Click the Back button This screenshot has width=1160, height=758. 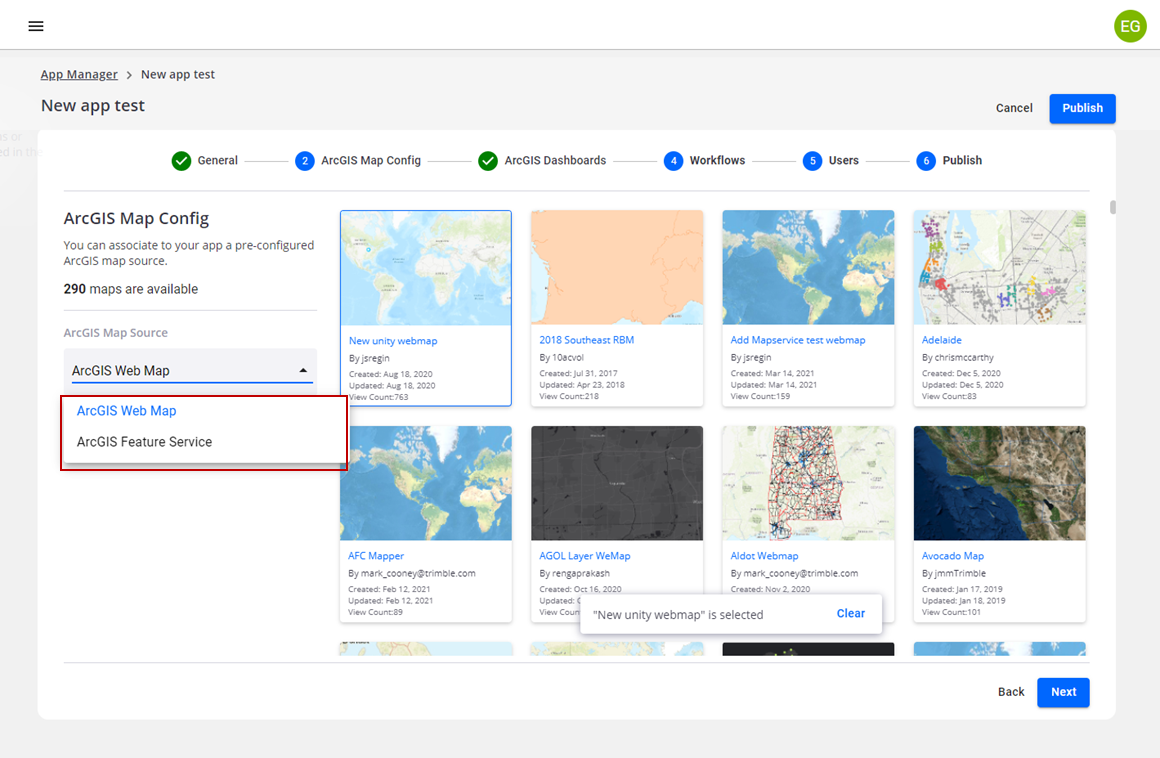1011,692
